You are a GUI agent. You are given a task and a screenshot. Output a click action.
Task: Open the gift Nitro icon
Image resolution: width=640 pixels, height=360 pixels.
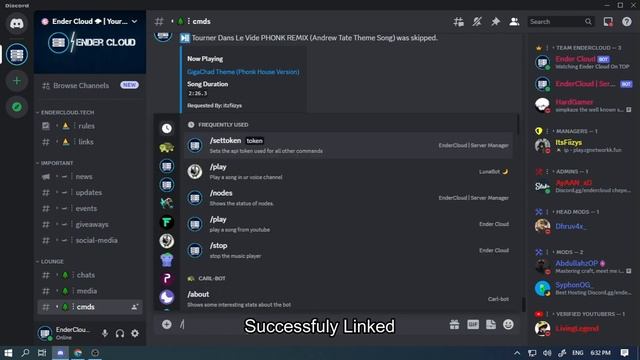tap(454, 324)
